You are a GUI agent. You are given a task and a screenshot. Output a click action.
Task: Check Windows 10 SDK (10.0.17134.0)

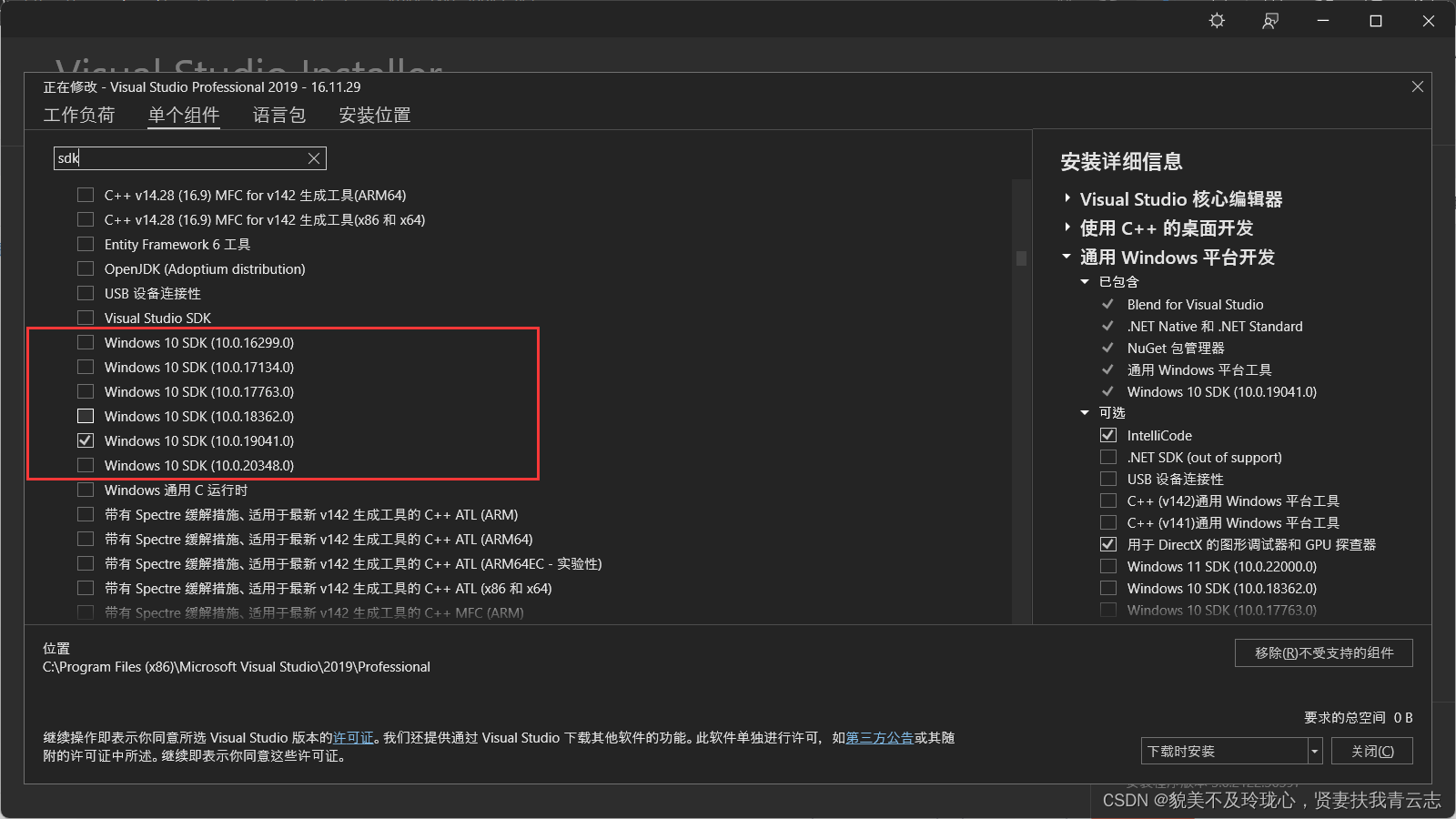(86, 367)
